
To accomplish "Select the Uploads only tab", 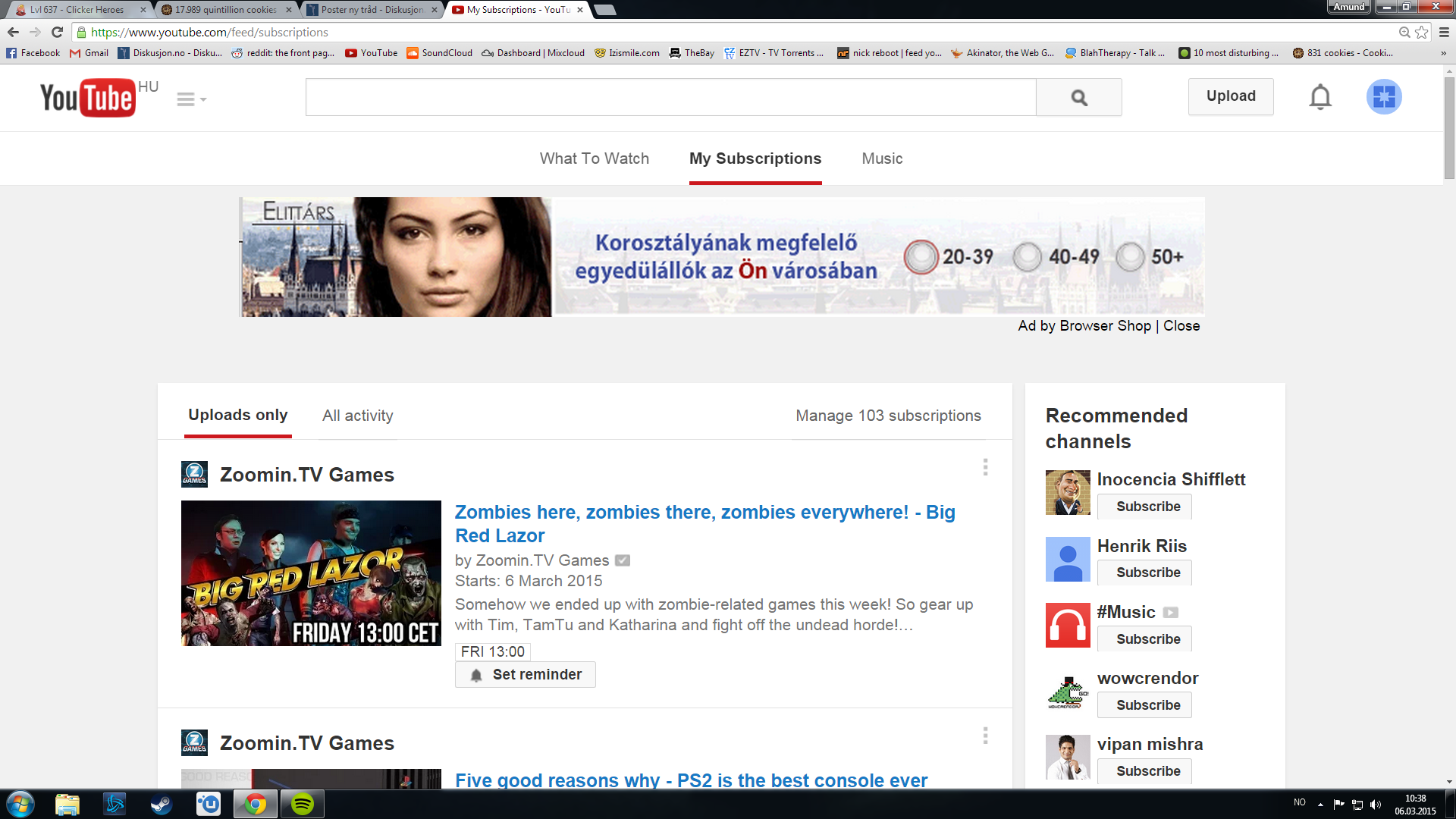I will click(237, 415).
